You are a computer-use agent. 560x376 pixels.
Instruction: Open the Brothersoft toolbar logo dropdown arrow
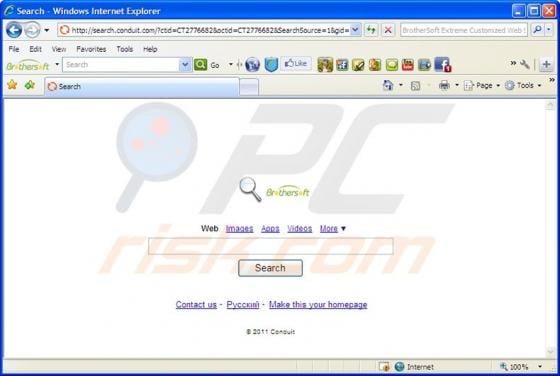pos(57,65)
